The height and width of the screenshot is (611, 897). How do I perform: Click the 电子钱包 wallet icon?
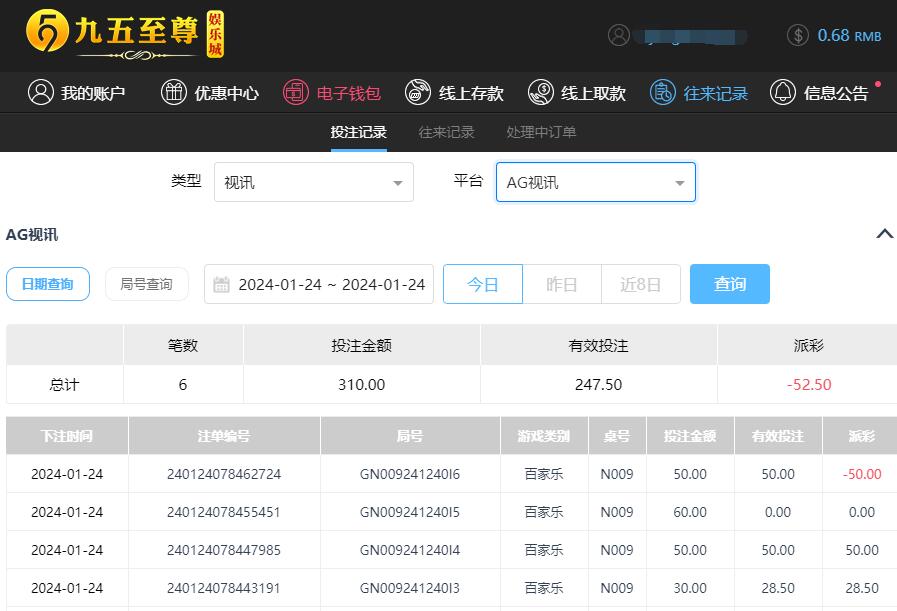(x=296, y=92)
